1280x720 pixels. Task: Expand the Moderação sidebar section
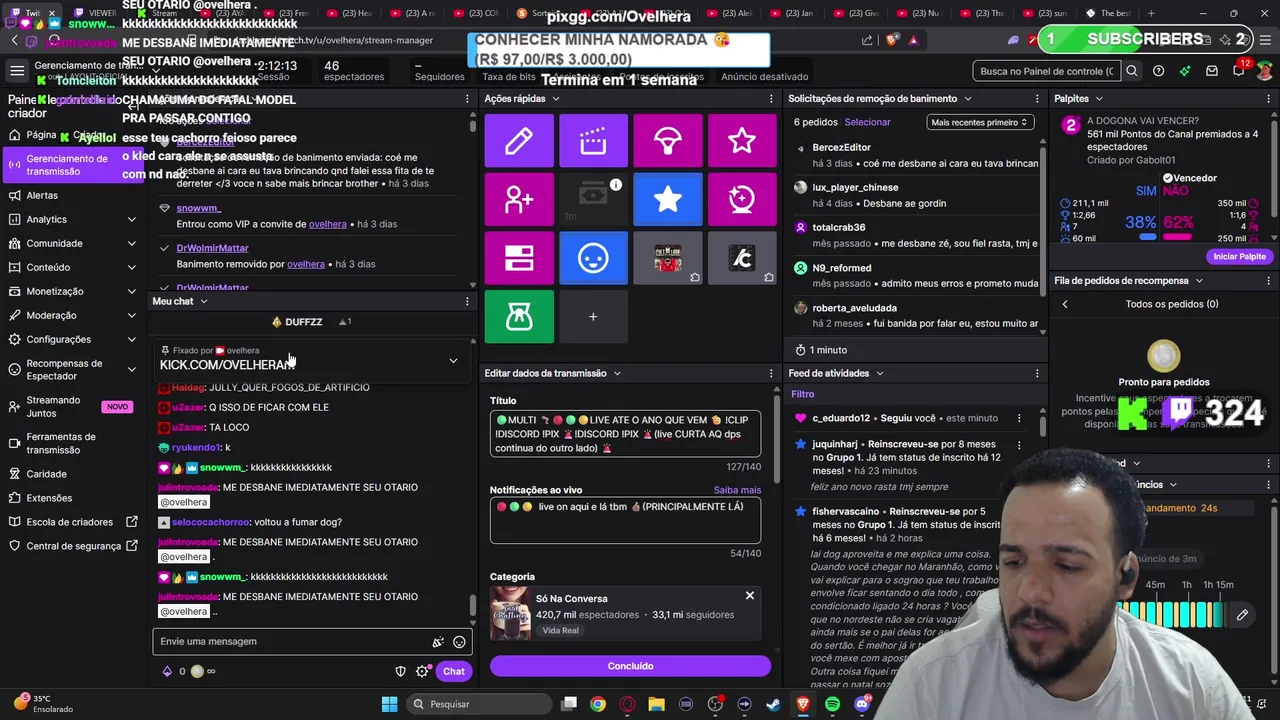point(131,315)
